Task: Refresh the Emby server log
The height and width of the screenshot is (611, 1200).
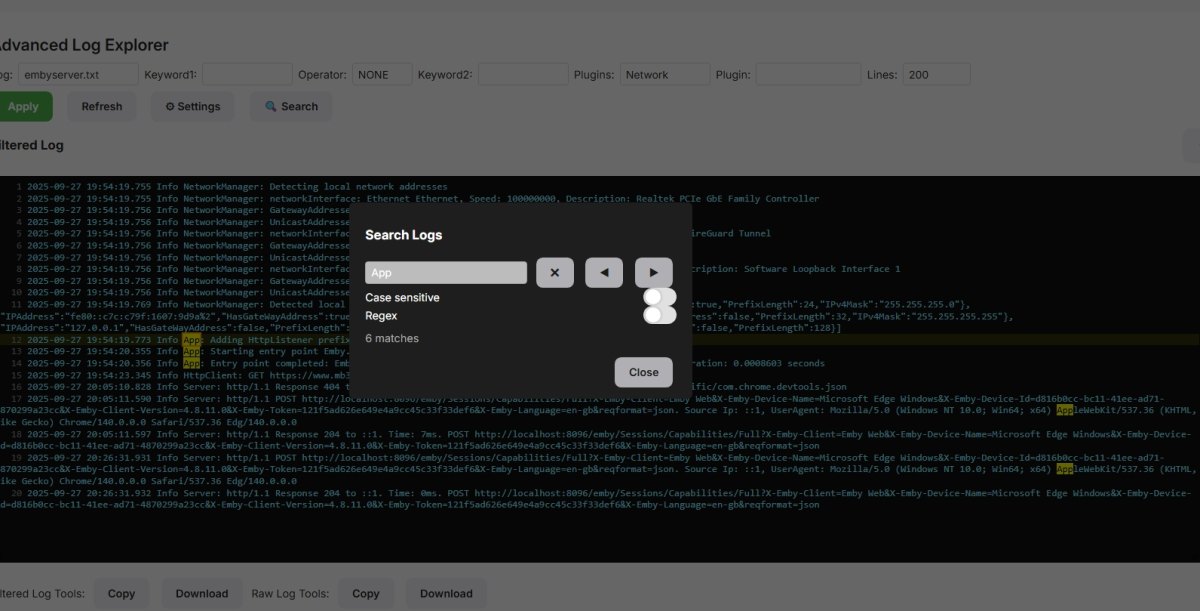Action: (101, 106)
